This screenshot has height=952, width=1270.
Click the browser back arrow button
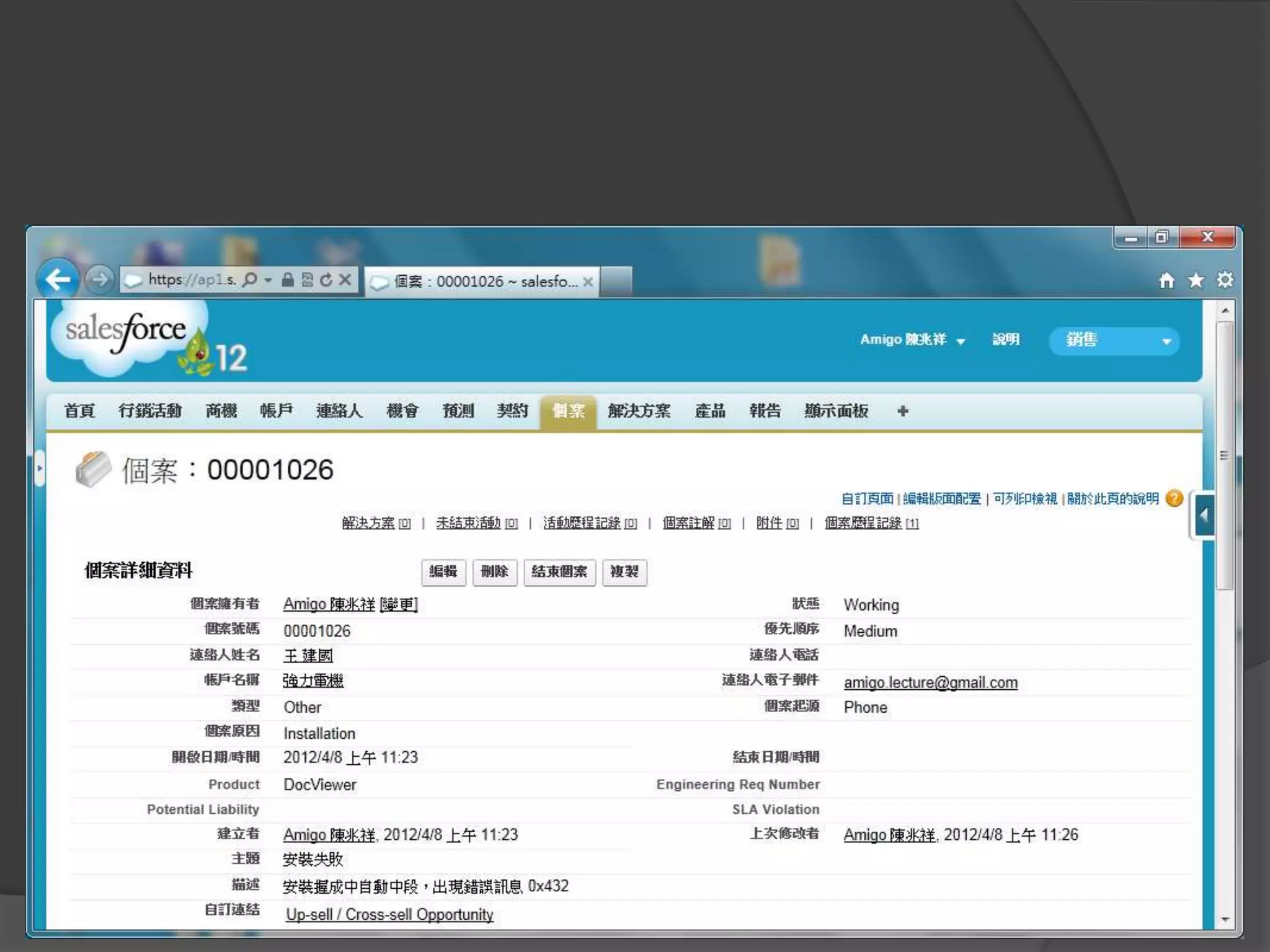click(58, 280)
